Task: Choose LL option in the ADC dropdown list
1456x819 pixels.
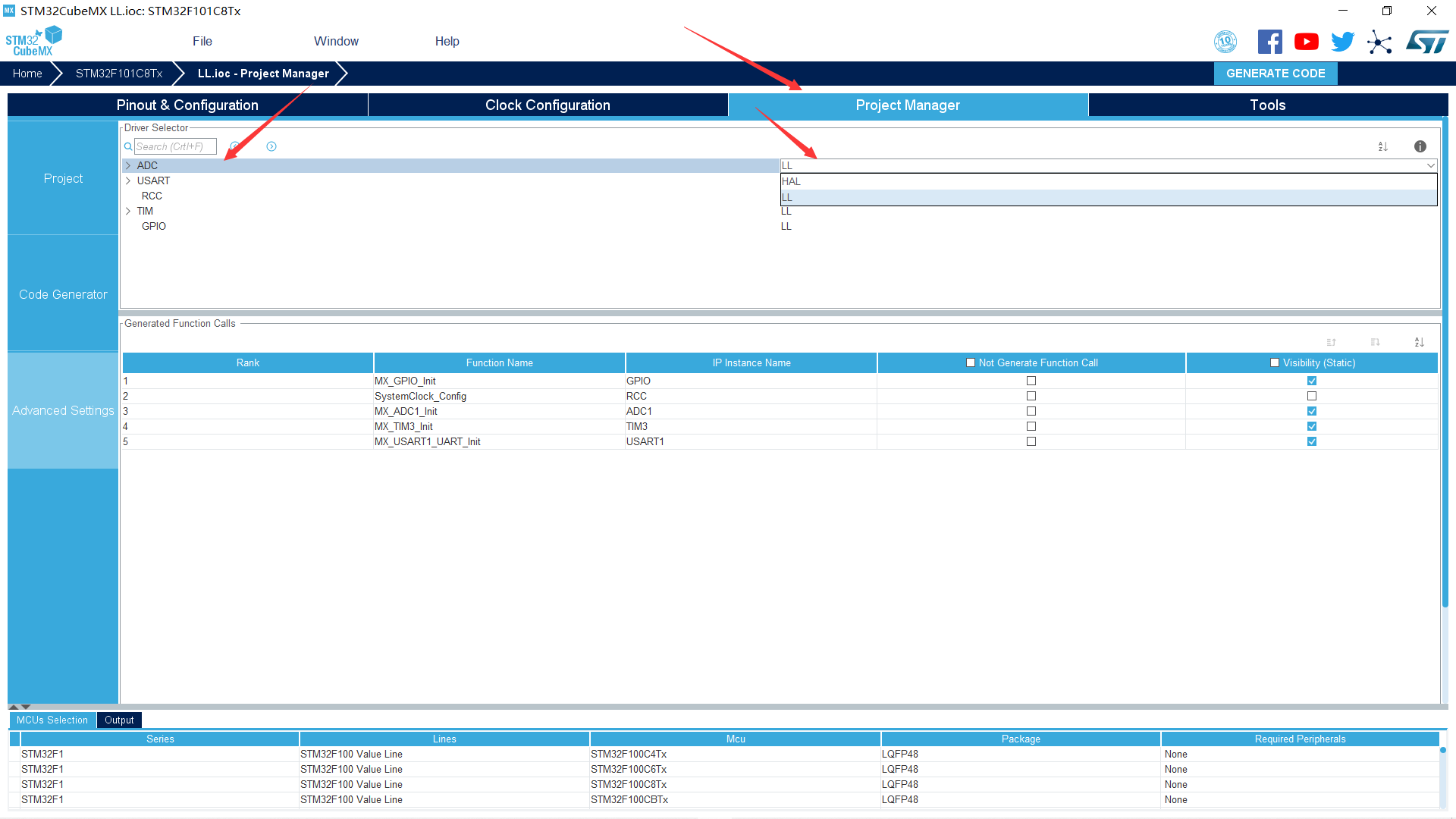Action: click(1109, 197)
